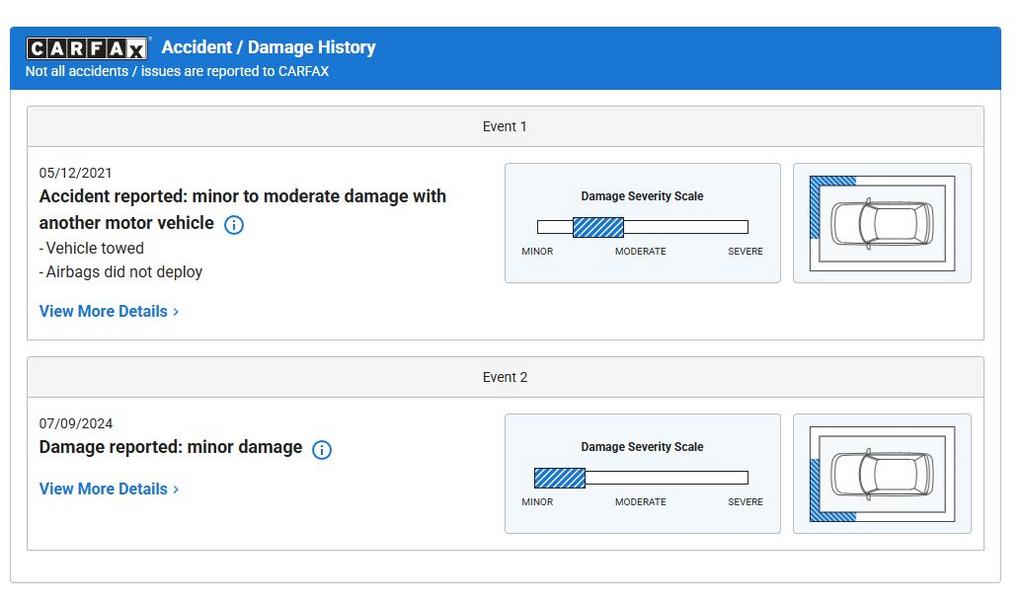Click the Event 1 section header bar
Image resolution: width=1024 pixels, height=602 pixels.
click(x=505, y=127)
